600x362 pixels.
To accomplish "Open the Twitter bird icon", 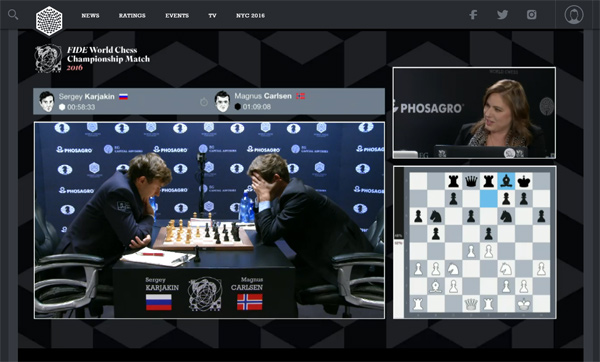I will pos(502,15).
